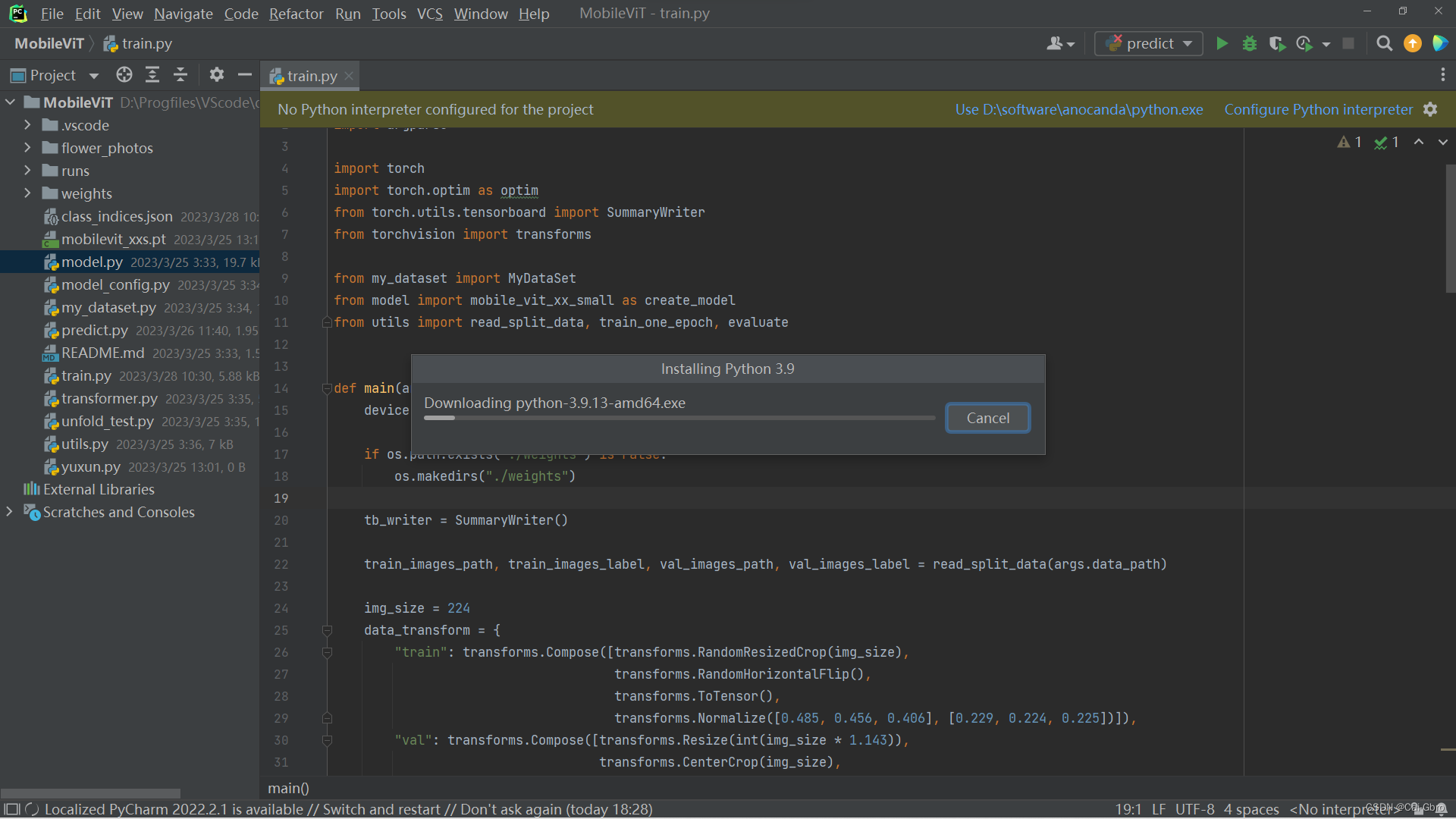Open interpreter banner gear settings
The height and width of the screenshot is (819, 1456).
pyautogui.click(x=1430, y=109)
